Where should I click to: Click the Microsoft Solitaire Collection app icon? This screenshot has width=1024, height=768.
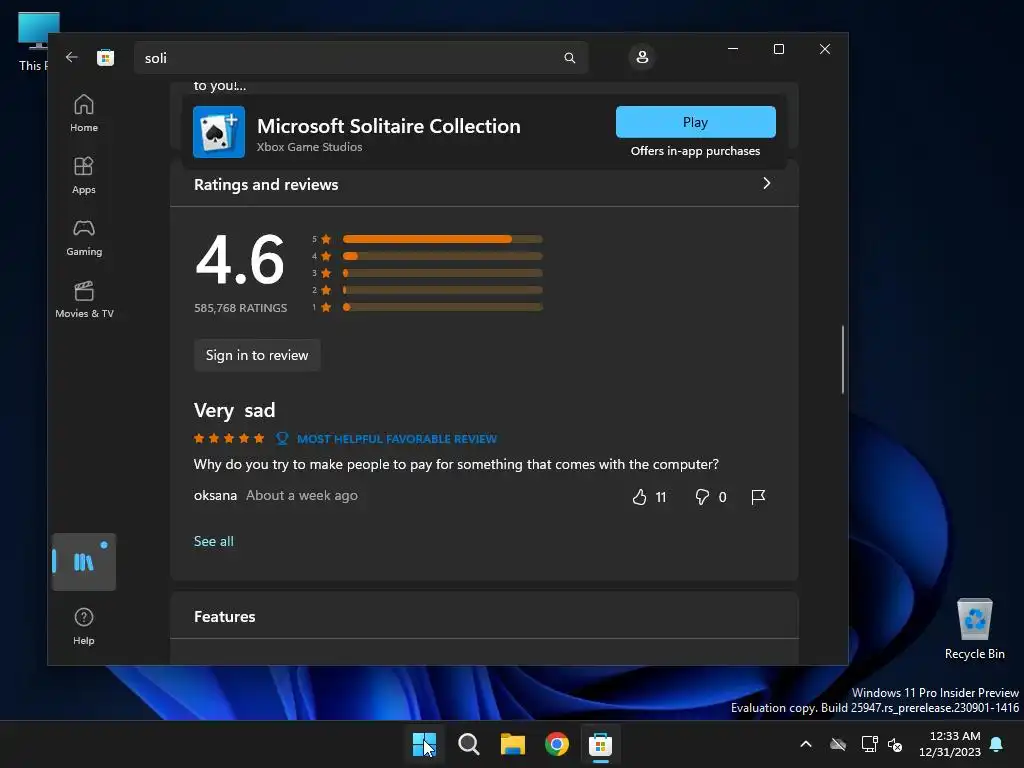pyautogui.click(x=219, y=132)
